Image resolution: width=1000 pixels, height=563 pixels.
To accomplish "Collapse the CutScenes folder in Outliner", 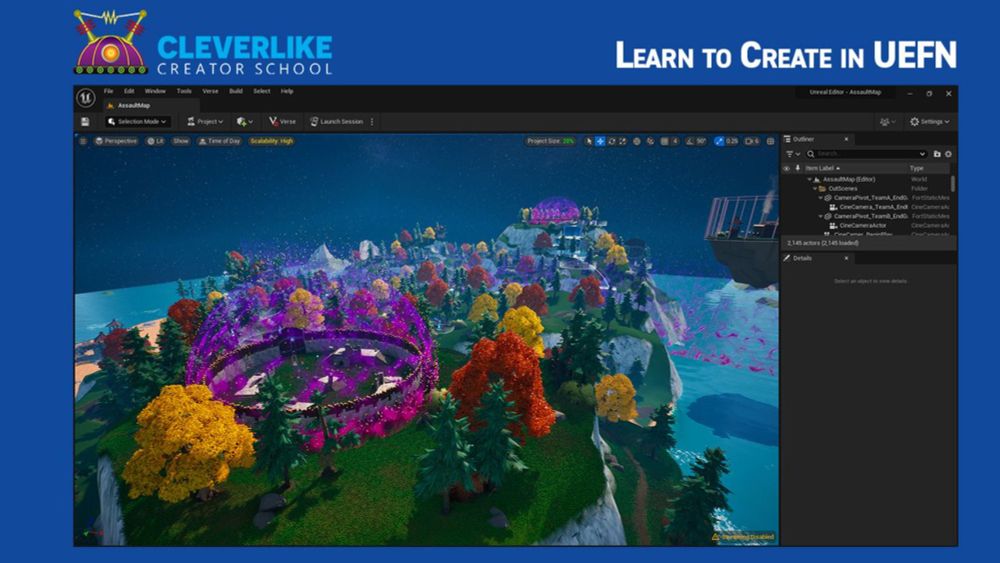I will tap(815, 189).
